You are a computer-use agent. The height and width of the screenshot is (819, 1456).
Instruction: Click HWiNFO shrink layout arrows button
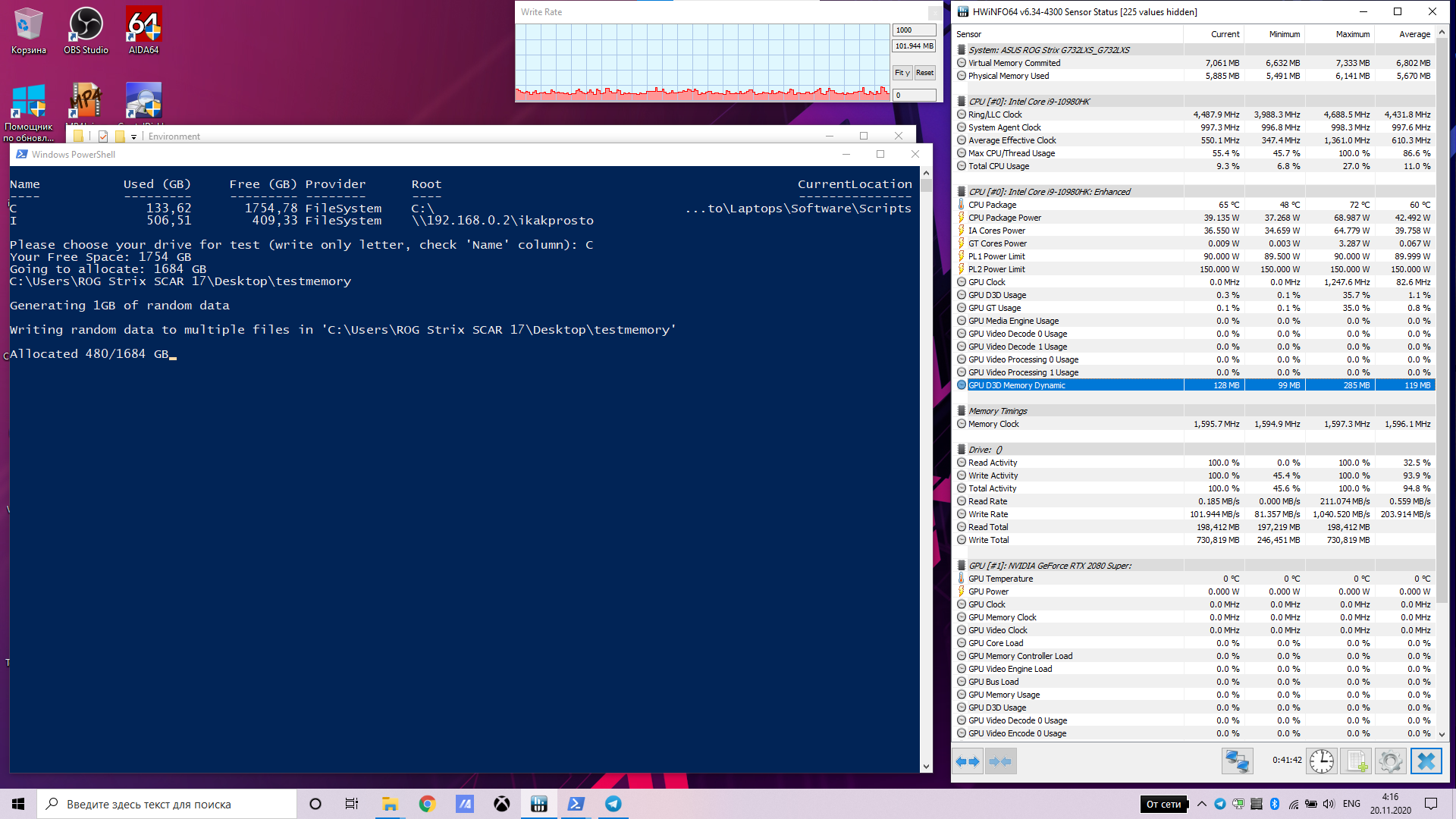(1000, 761)
